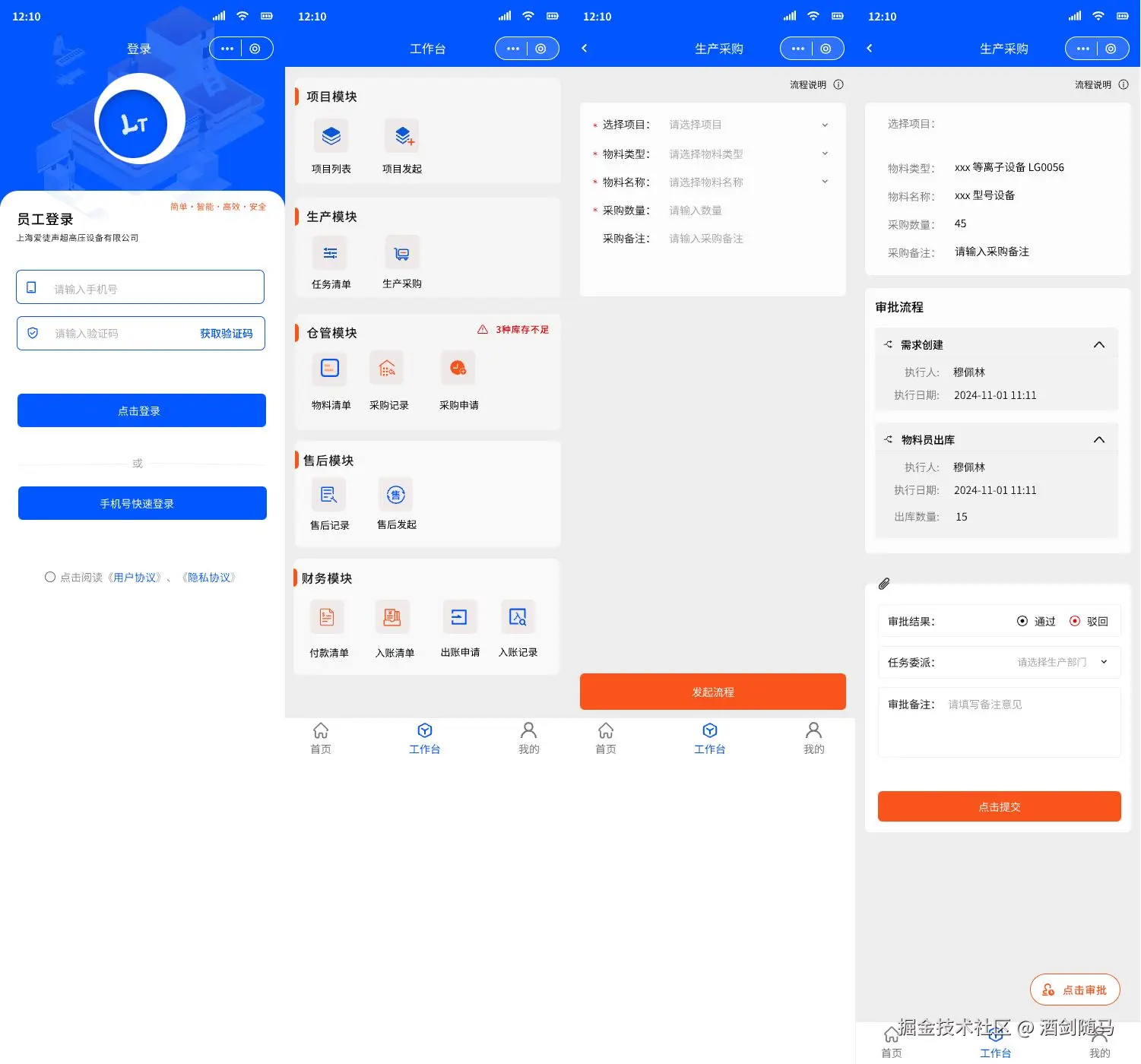Open the 售后记录 icon
This screenshot has width=1141, height=1064.
coord(328,495)
